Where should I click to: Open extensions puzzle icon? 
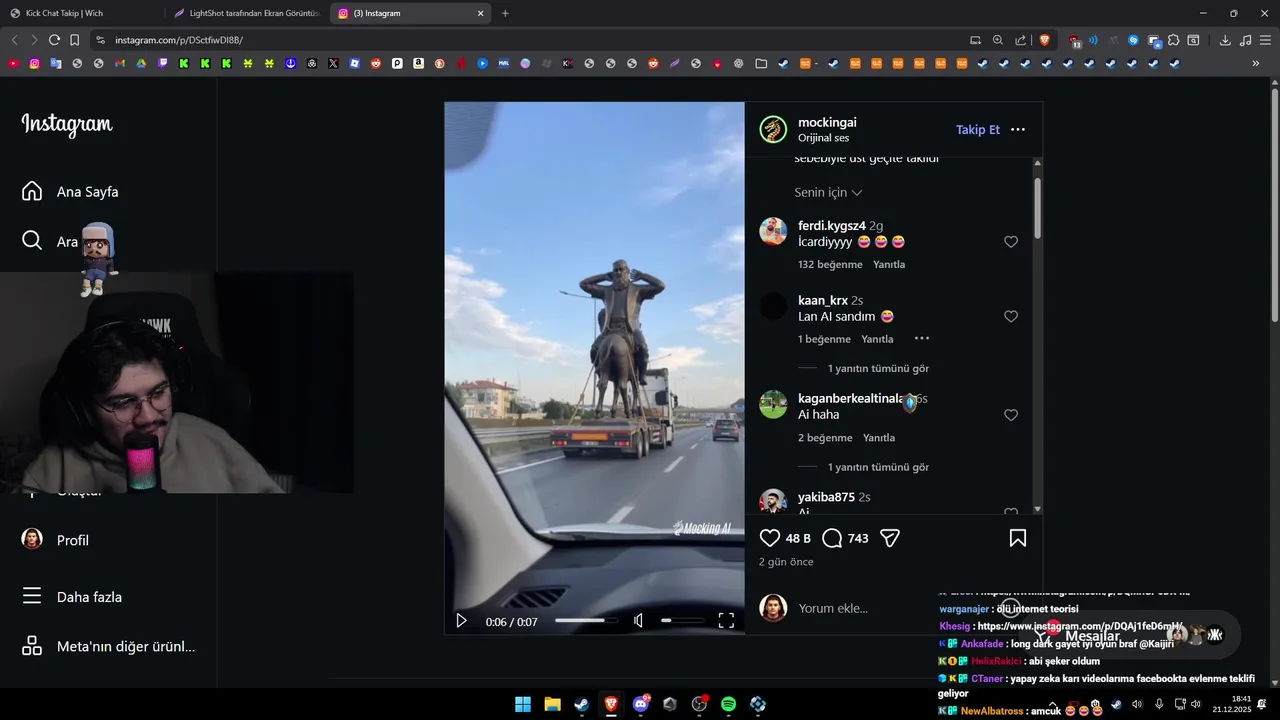point(1173,40)
